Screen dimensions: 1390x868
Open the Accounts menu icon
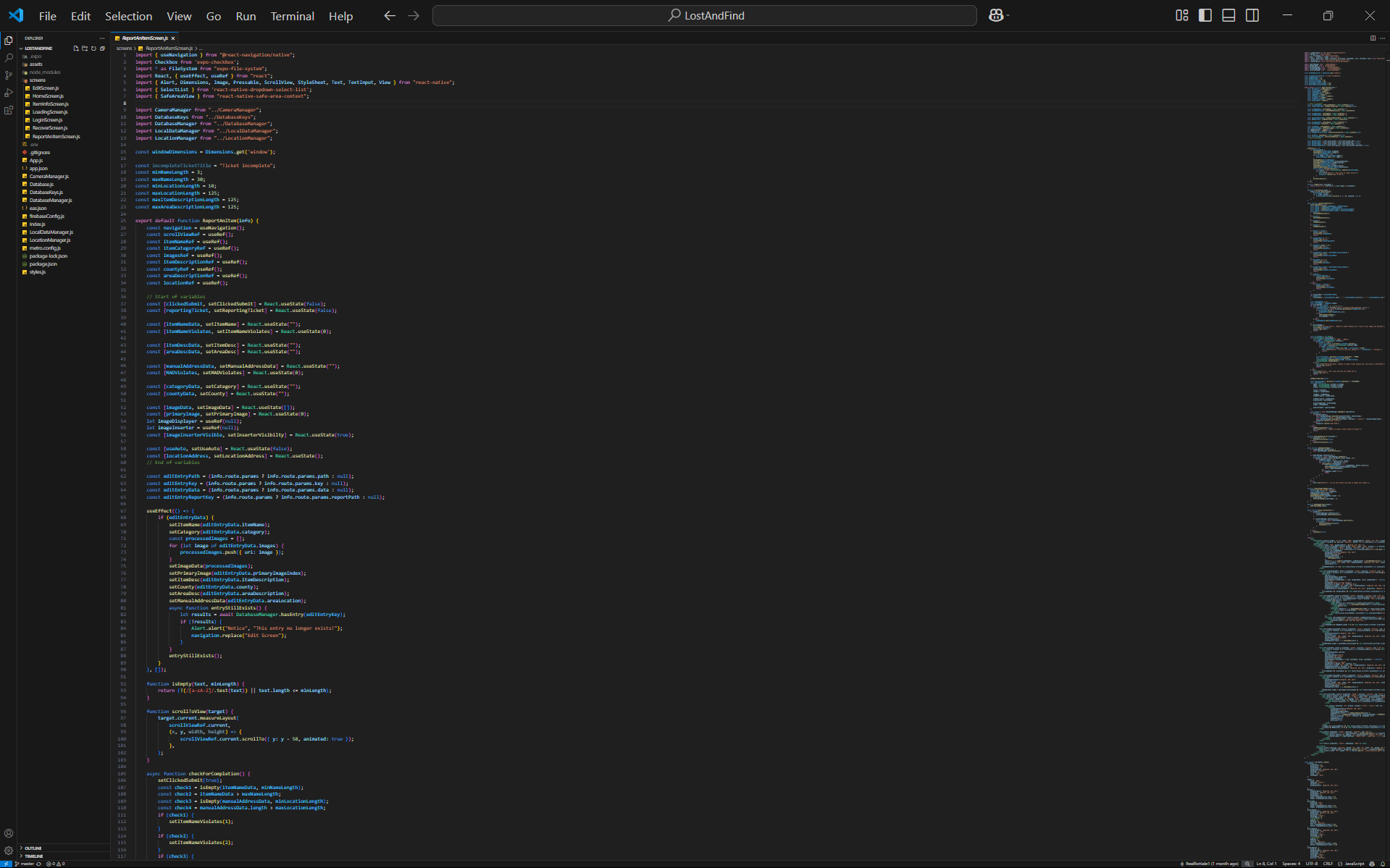click(x=9, y=833)
